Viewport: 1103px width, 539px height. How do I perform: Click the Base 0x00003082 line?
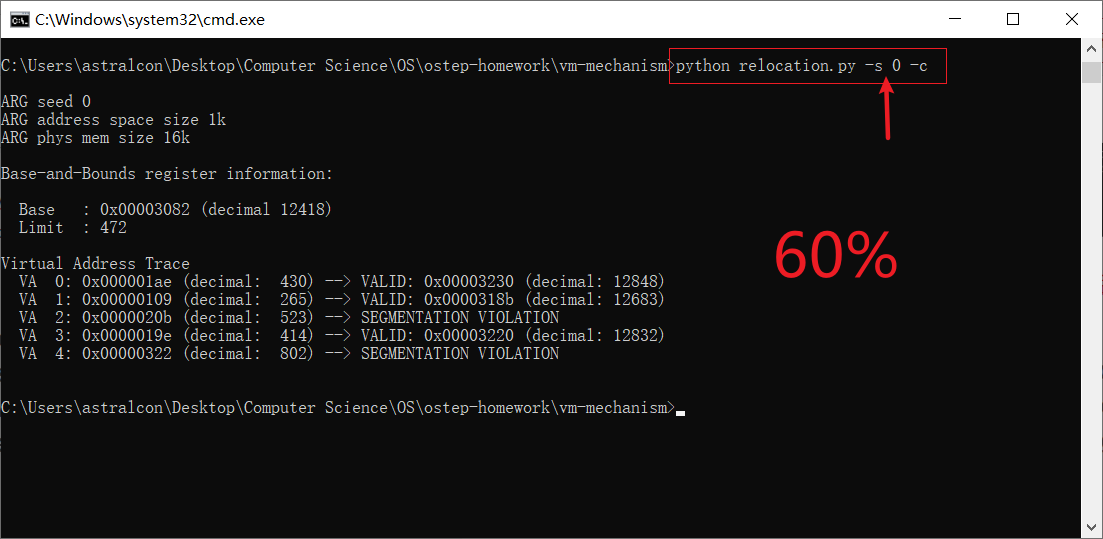click(175, 210)
